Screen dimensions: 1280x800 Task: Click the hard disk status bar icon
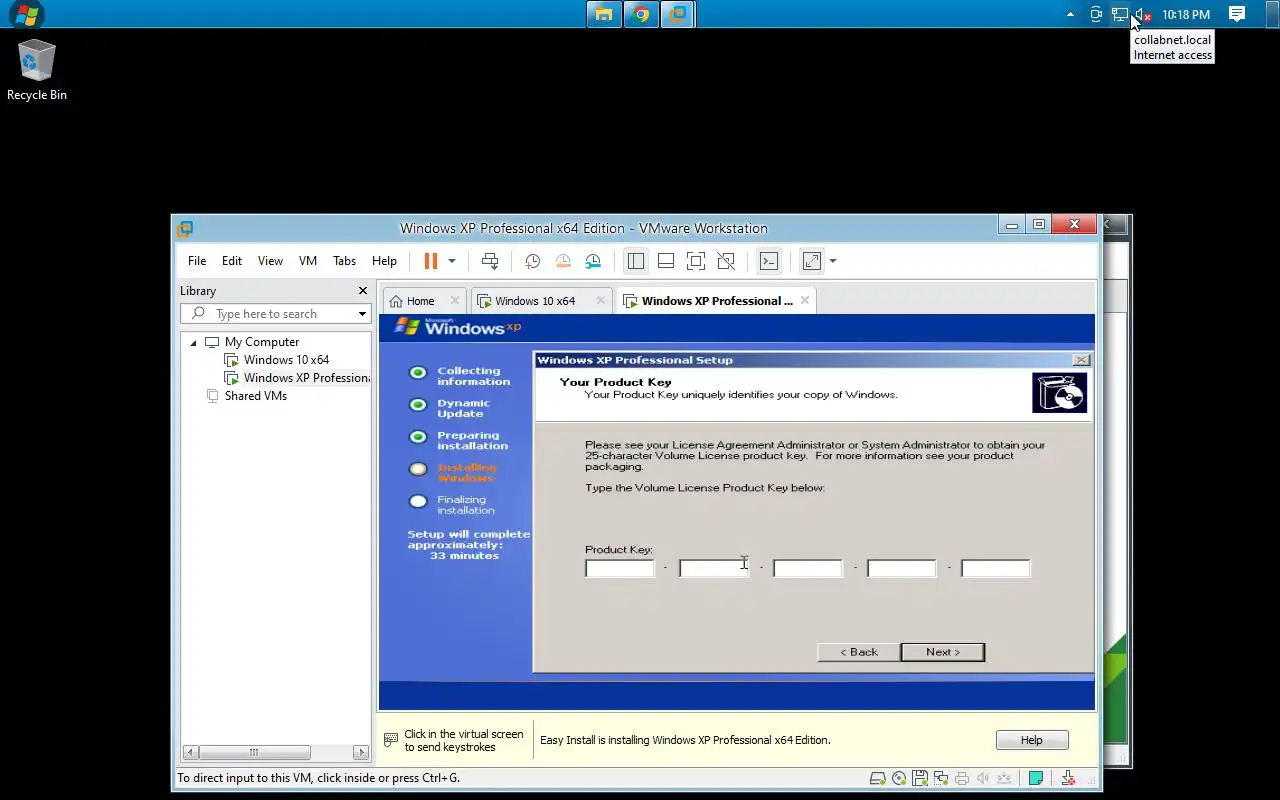(x=877, y=778)
